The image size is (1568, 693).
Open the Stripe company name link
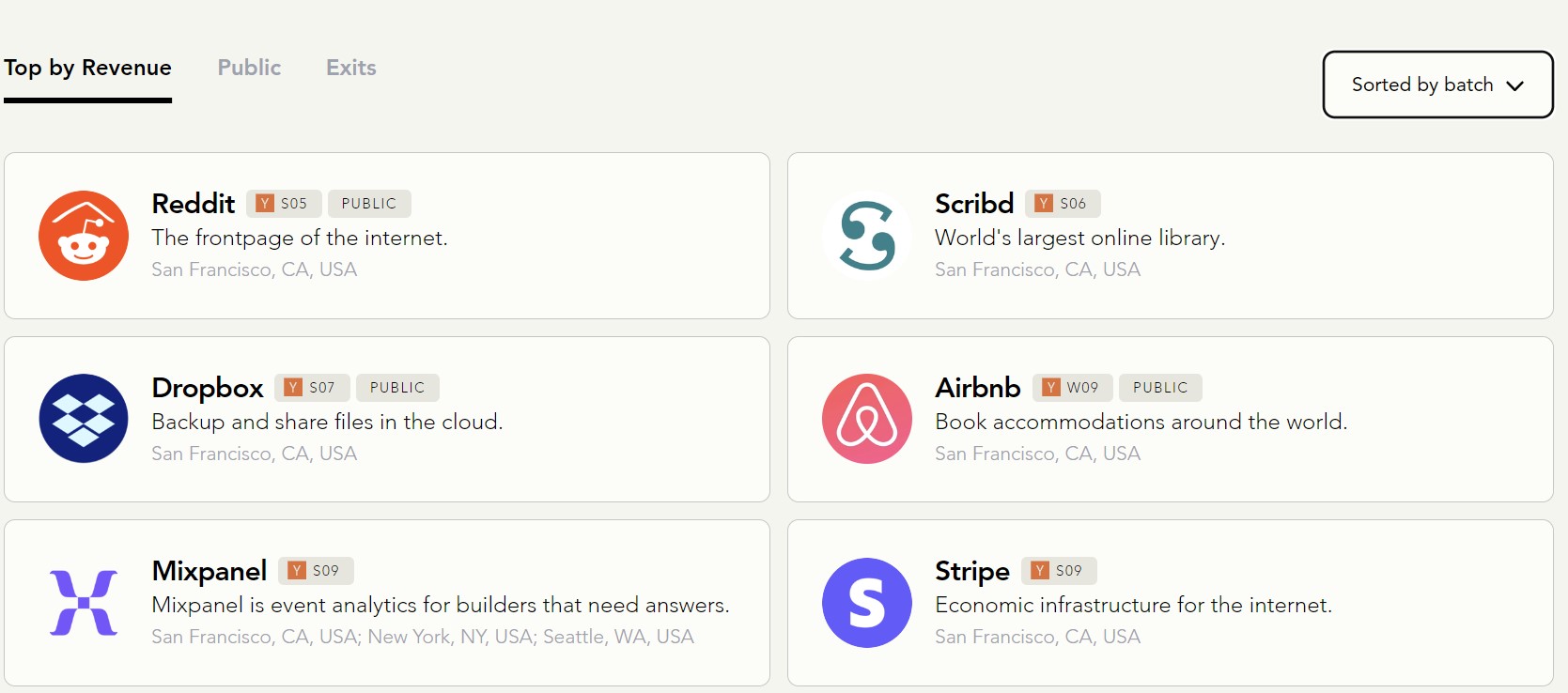(972, 571)
